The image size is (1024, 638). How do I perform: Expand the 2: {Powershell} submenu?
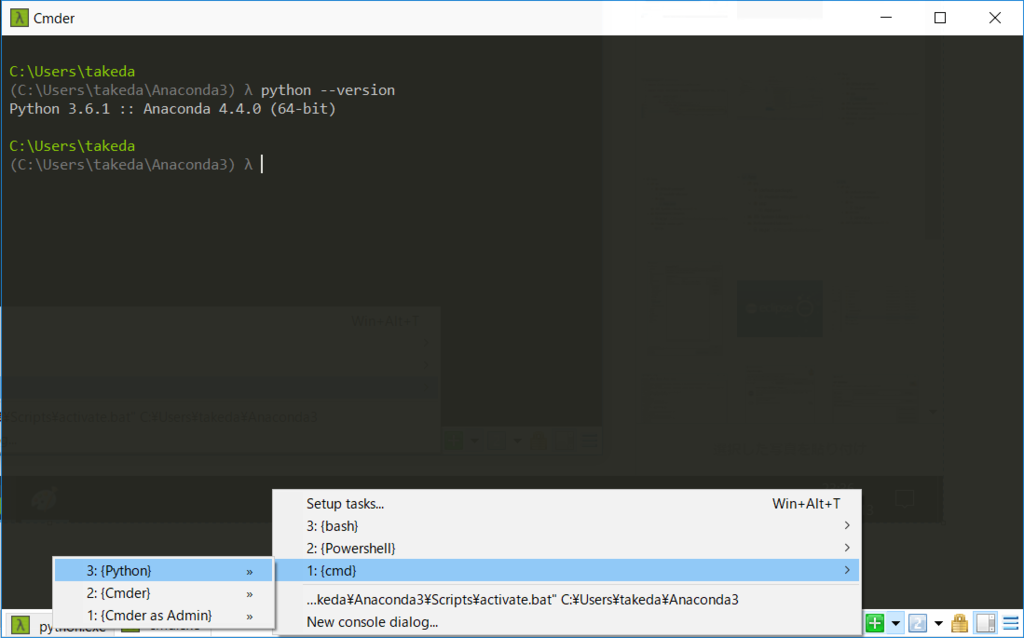click(x=567, y=548)
